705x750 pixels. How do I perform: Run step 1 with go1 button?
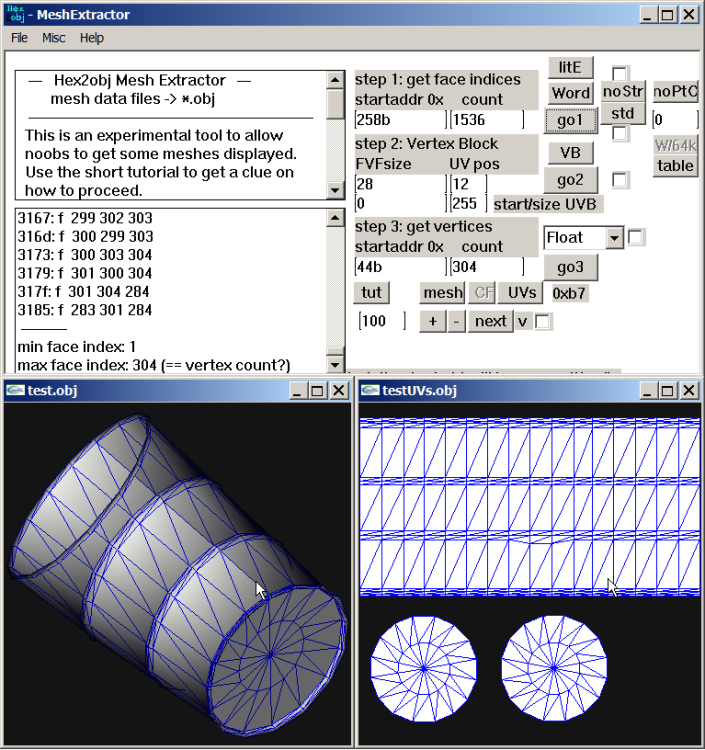(570, 120)
